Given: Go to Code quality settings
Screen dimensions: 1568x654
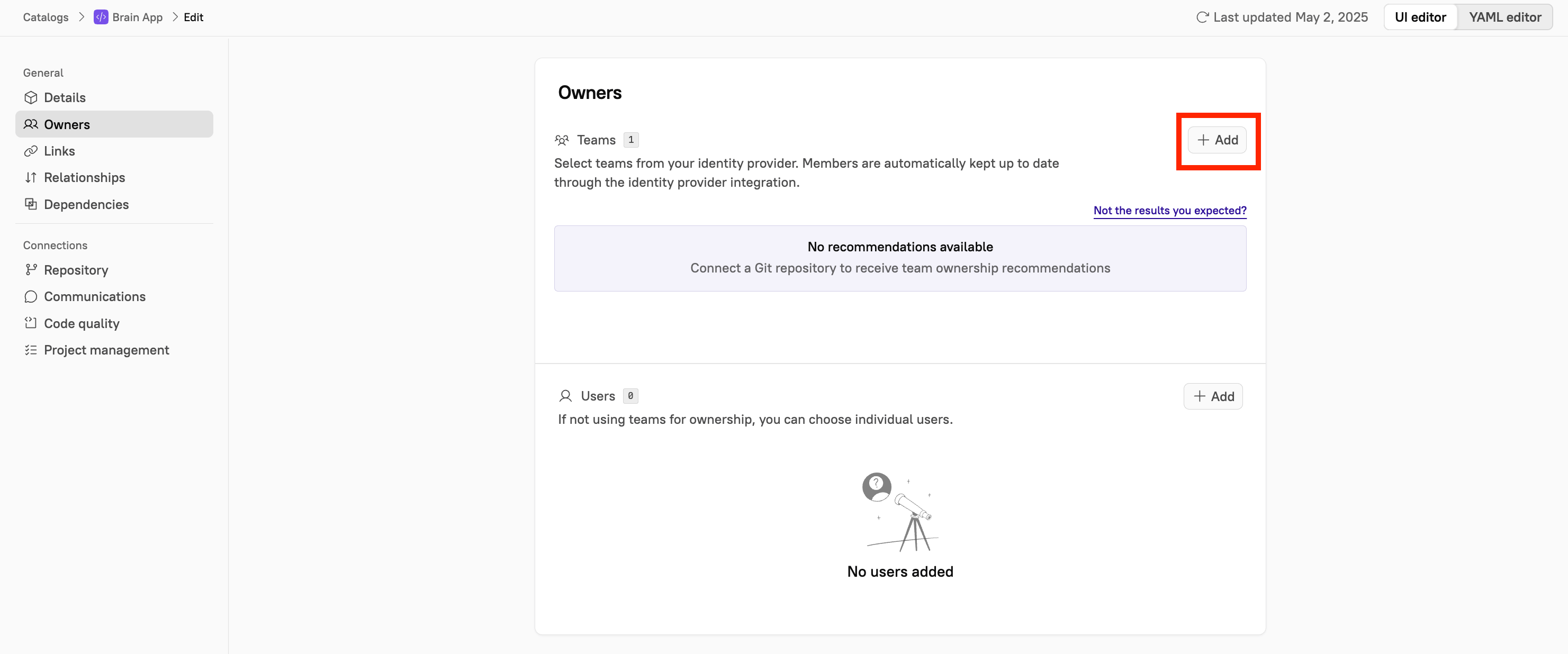Looking at the screenshot, I should click(114, 323).
